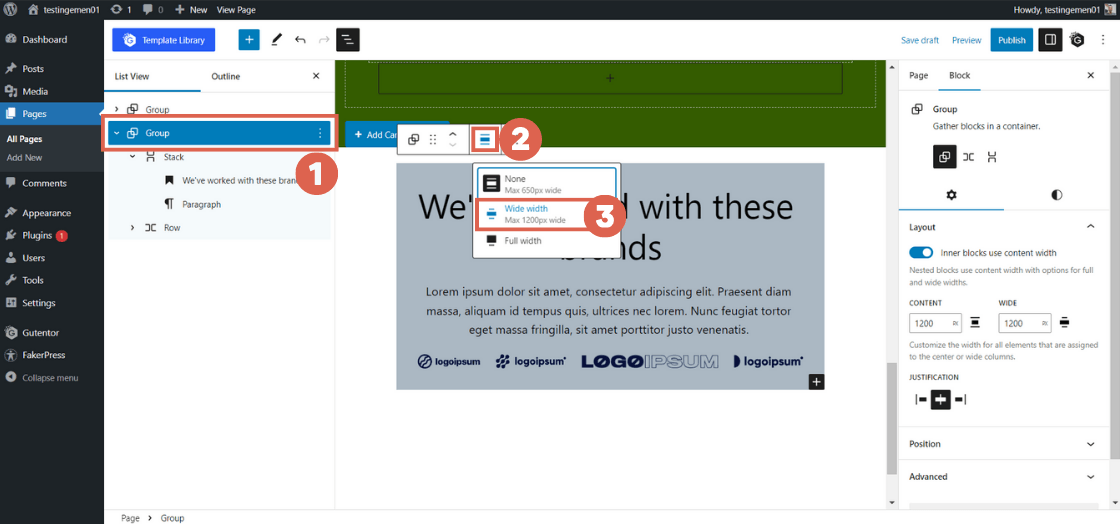This screenshot has height=524, width=1120.
Task: Toggle Inner blocks use content width
Action: coord(921,253)
